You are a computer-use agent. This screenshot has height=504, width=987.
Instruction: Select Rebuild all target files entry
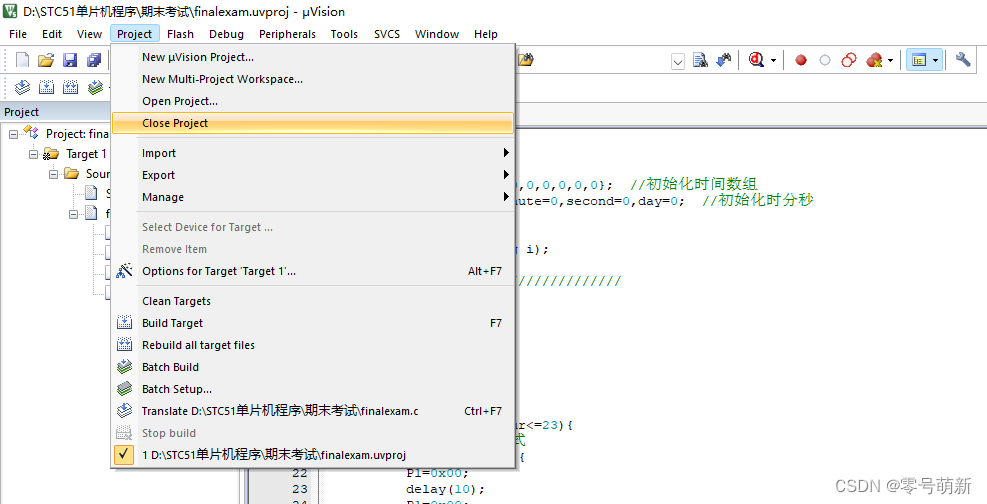[313, 345]
